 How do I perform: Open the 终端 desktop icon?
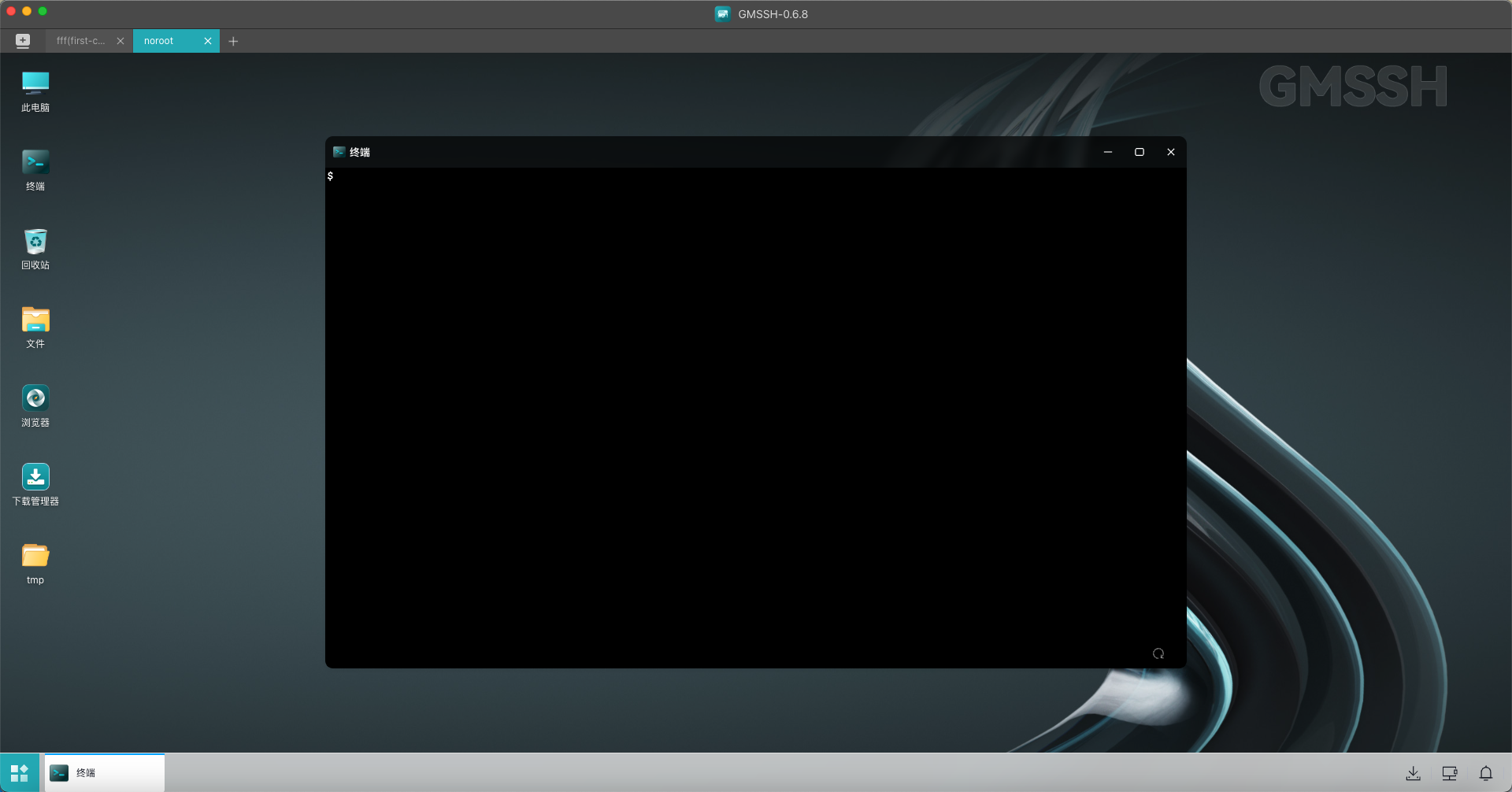click(x=35, y=170)
